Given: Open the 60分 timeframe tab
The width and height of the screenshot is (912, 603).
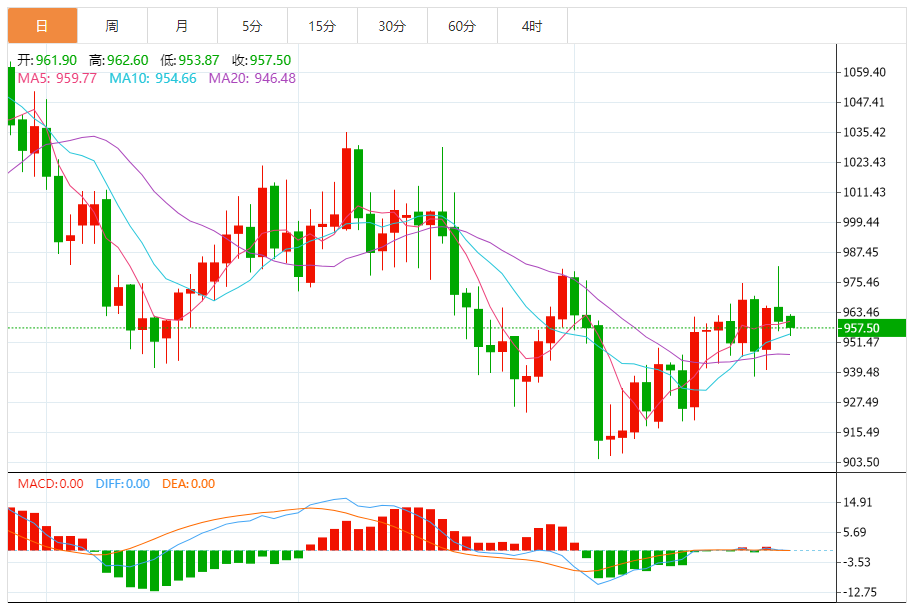Looking at the screenshot, I should tap(462, 26).
